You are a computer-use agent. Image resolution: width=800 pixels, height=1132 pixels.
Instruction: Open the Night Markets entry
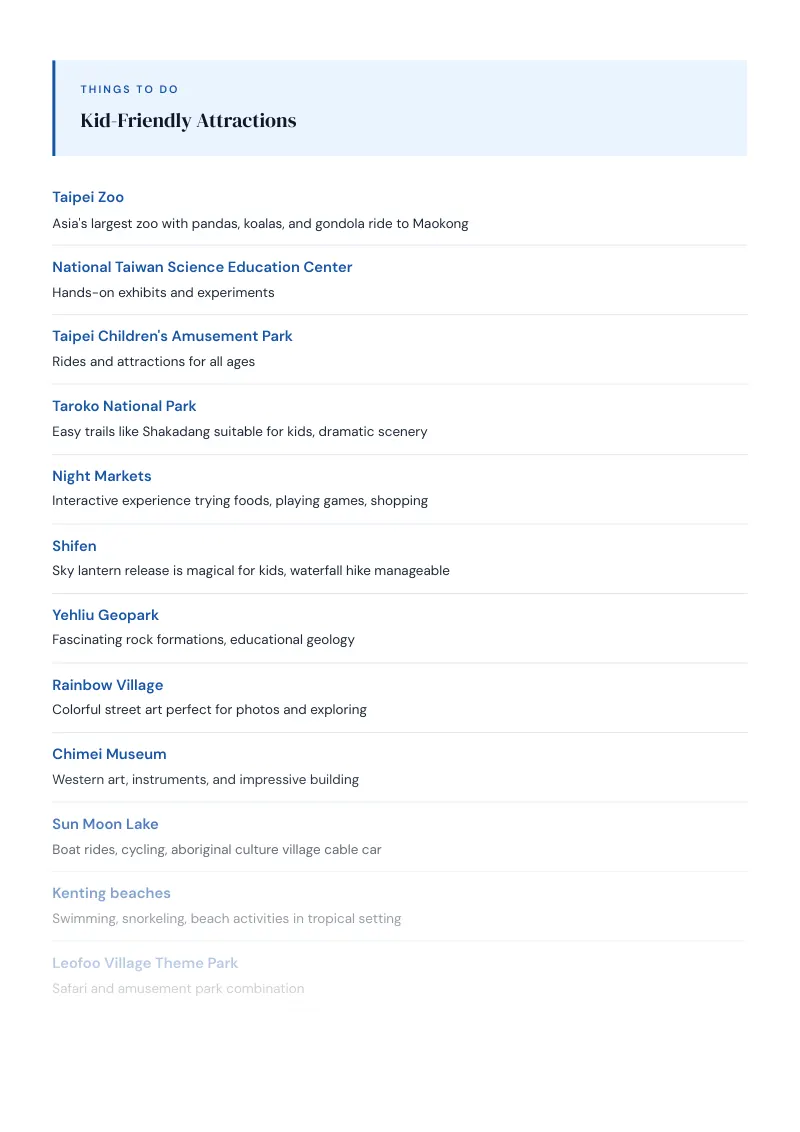[102, 476]
